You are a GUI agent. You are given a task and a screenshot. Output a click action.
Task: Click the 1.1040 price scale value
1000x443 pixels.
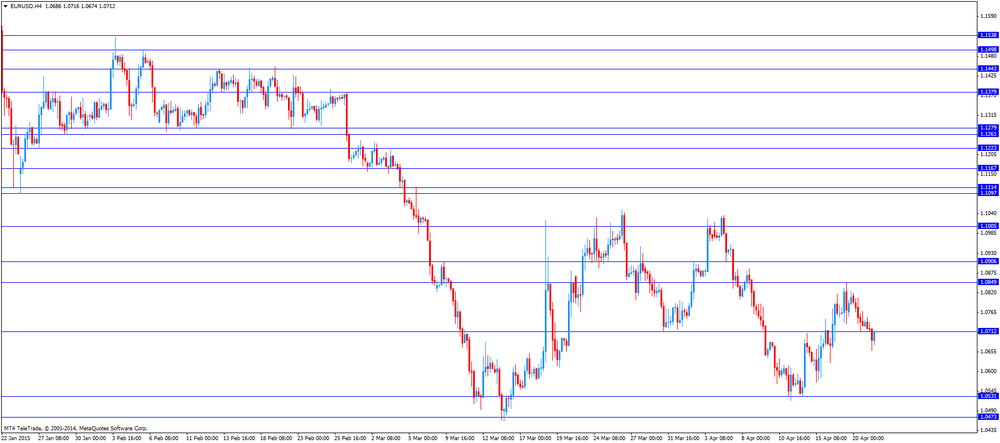click(x=988, y=214)
